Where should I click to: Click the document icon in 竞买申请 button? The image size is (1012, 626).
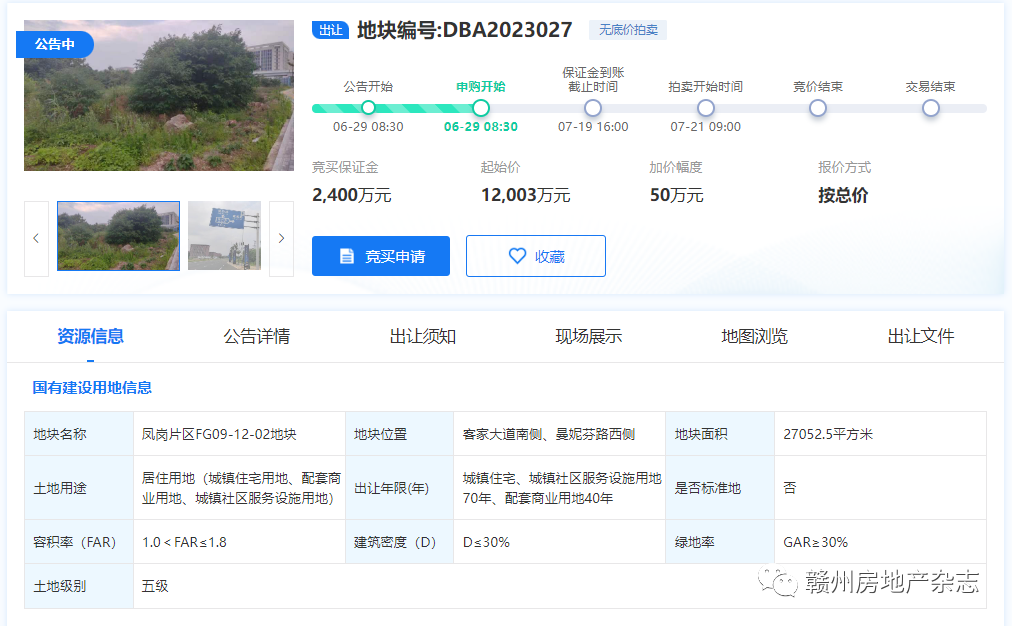click(x=347, y=256)
